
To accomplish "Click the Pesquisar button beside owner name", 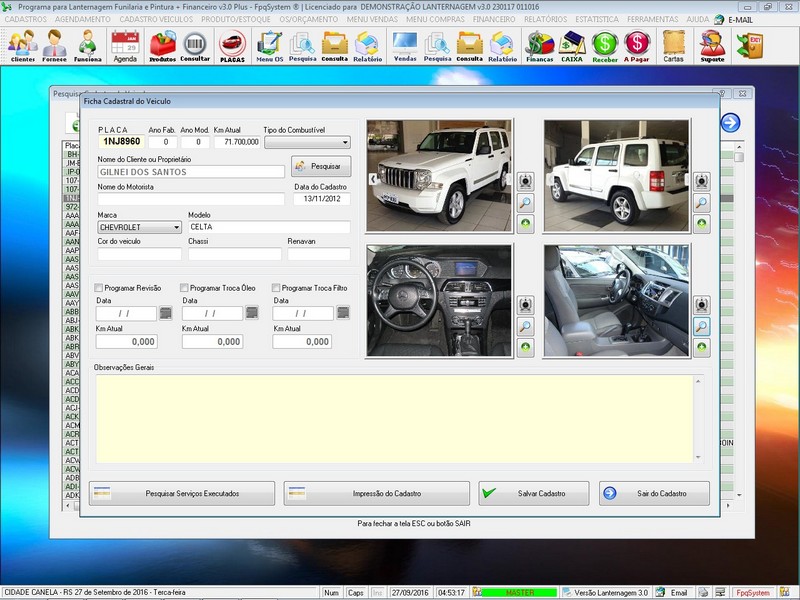I will coord(321,166).
